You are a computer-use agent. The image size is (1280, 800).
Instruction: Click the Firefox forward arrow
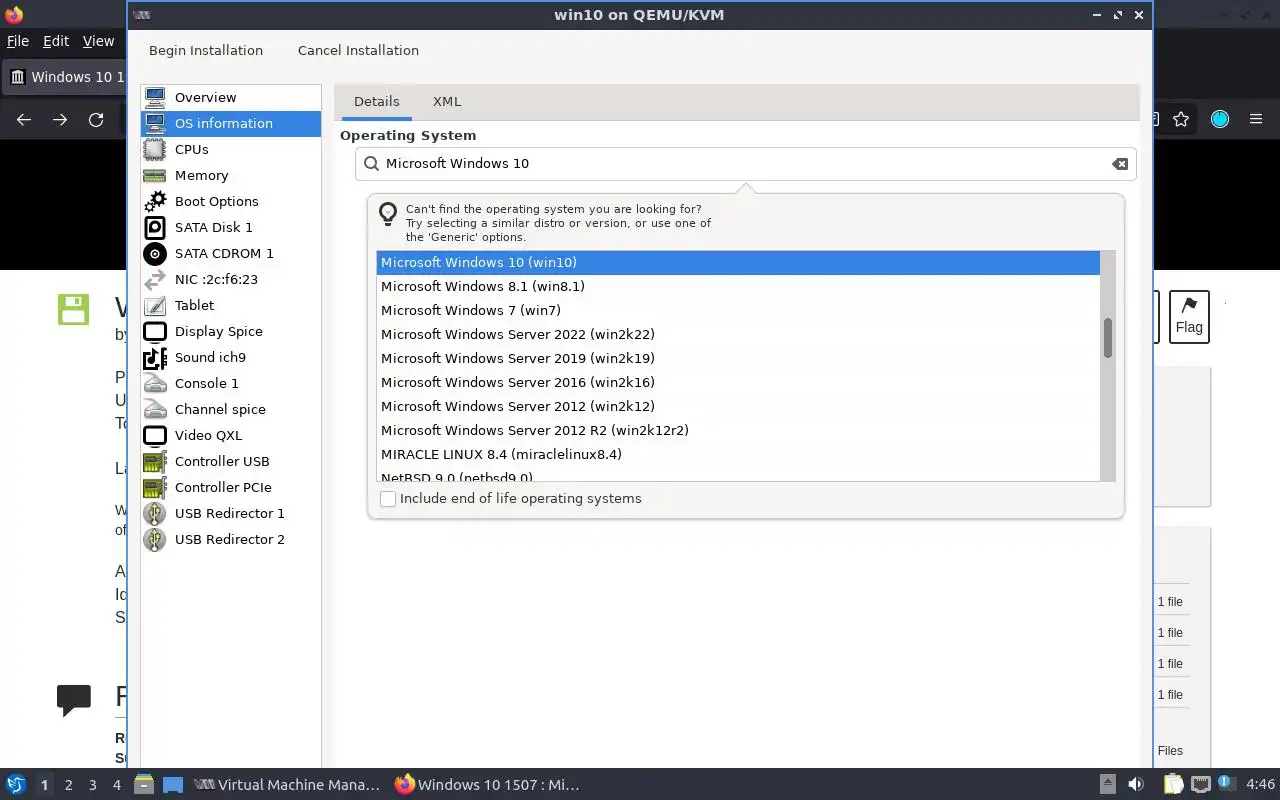pos(60,119)
